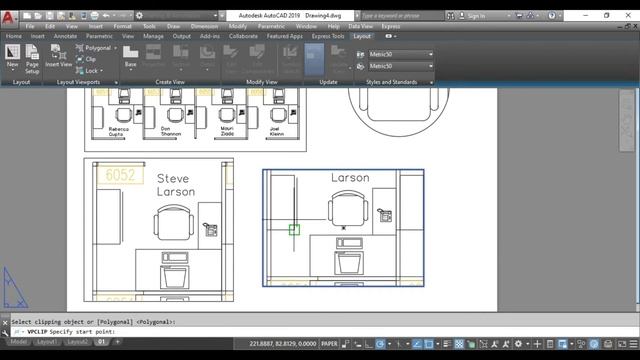
Task: Switch to the Annotate ribbon tab
Action: pos(65,36)
